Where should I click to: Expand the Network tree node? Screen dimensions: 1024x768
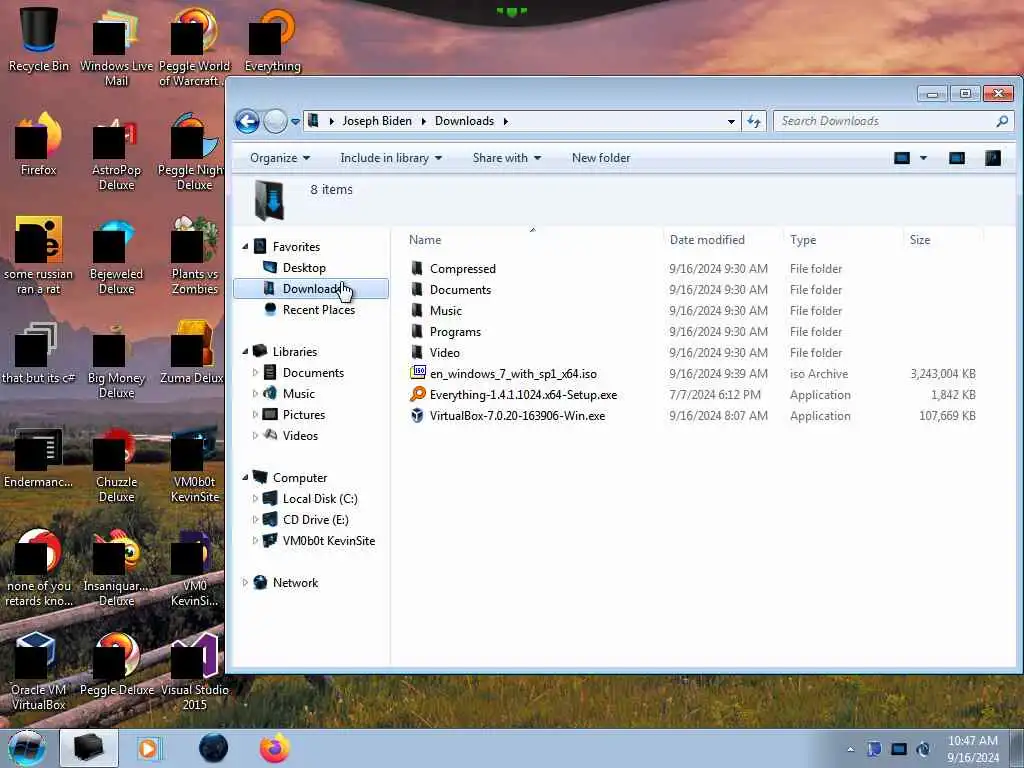pyautogui.click(x=245, y=583)
